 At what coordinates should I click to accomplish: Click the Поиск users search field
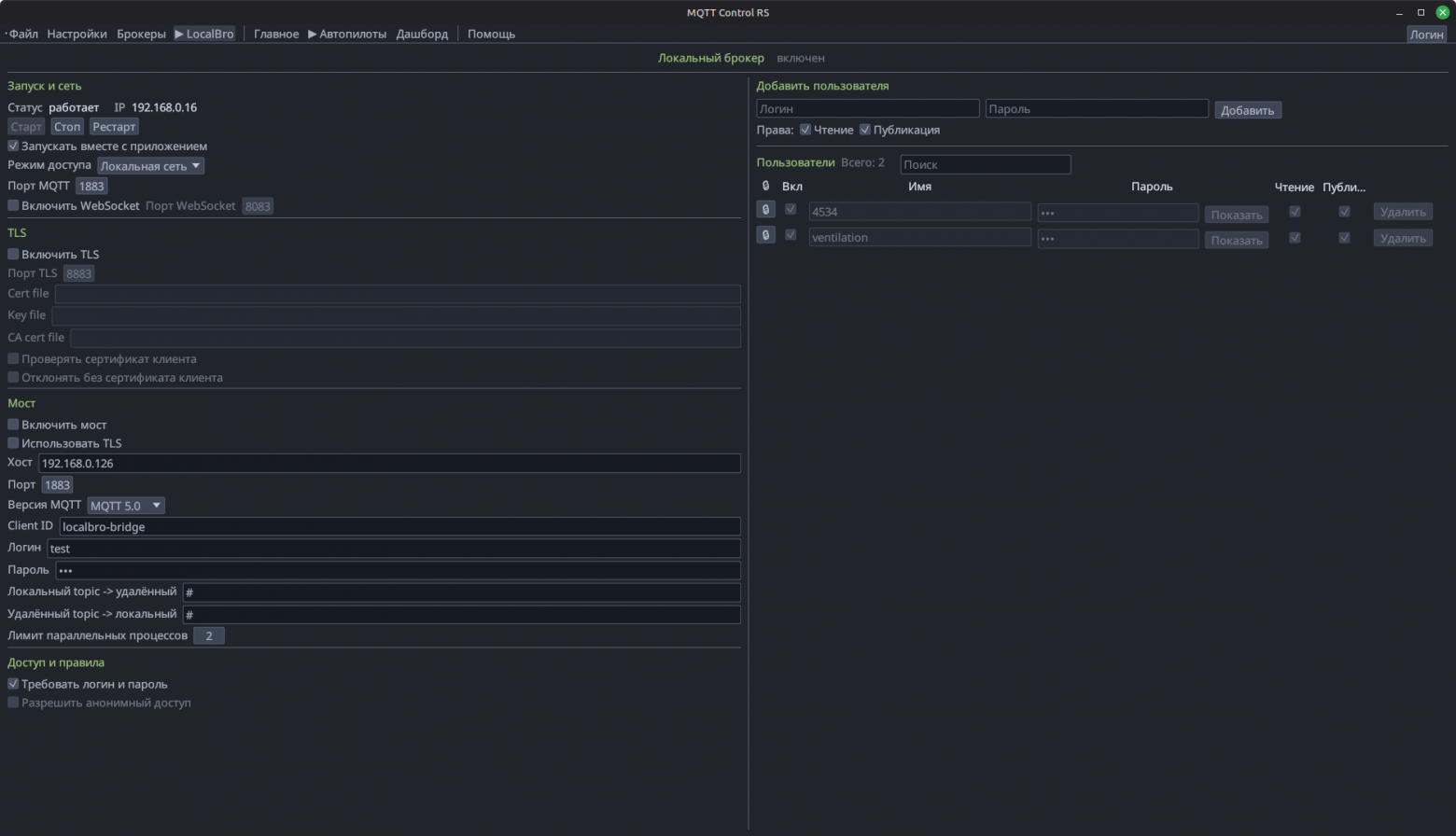tap(986, 164)
